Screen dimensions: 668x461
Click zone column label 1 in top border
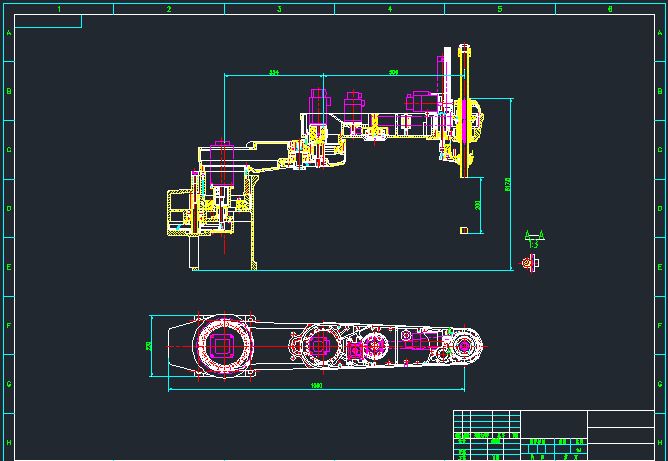[59, 9]
